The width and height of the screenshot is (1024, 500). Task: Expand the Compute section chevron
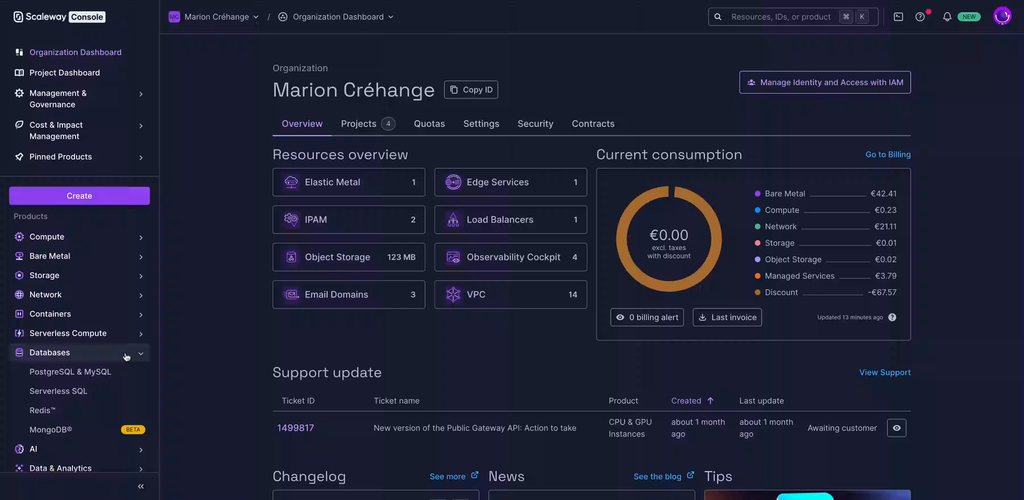click(140, 238)
